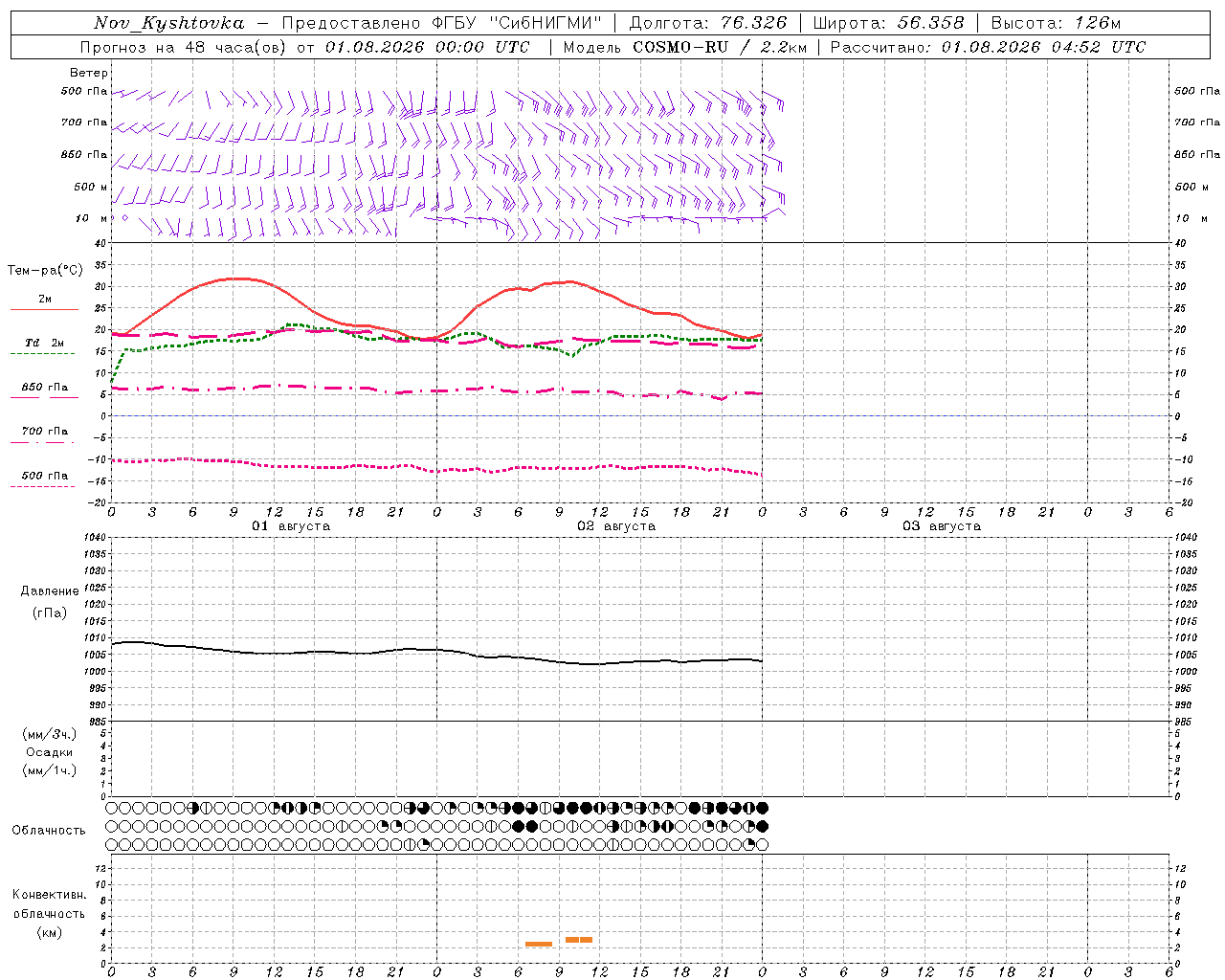Click the higher orange convective cloud bar

(579, 940)
